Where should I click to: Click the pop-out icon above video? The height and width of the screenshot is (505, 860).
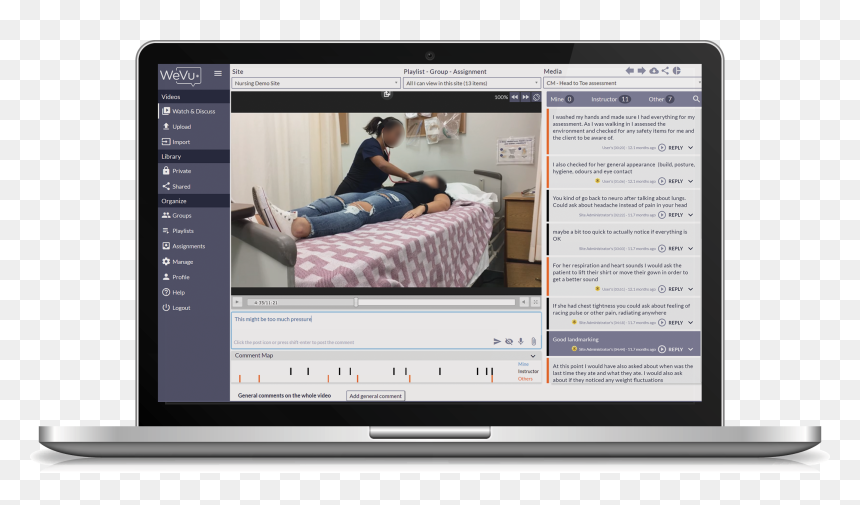pyautogui.click(x=387, y=94)
